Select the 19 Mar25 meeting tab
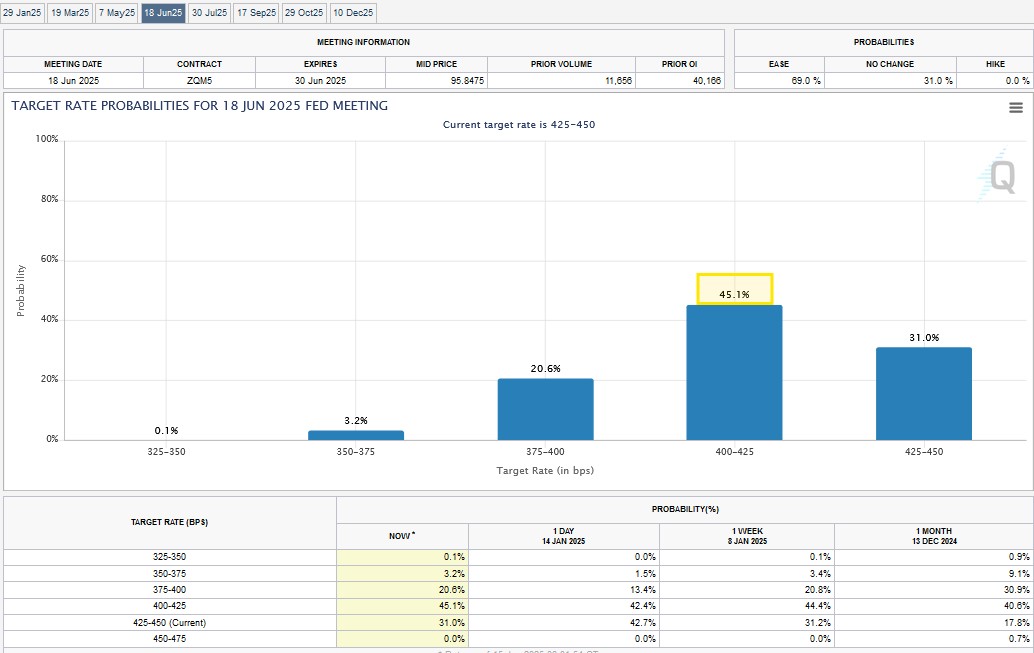This screenshot has width=1034, height=653. 70,13
